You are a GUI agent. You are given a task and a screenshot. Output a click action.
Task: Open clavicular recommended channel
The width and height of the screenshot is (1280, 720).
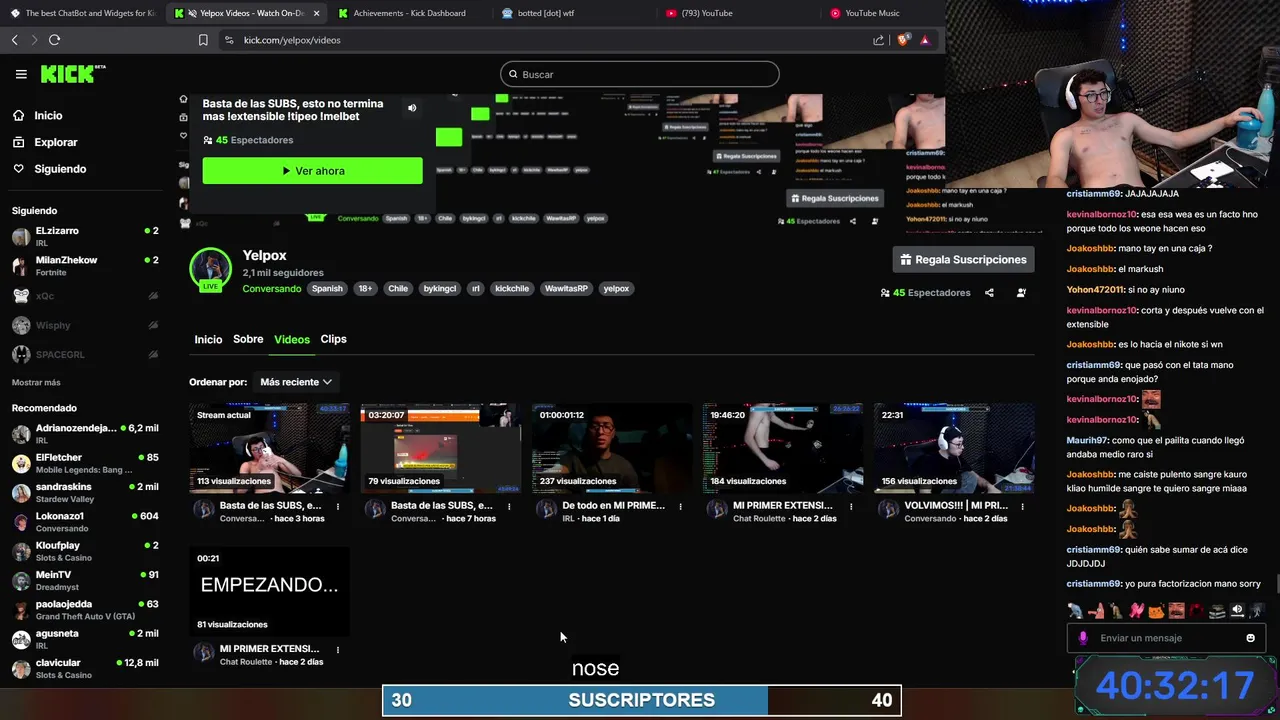[x=85, y=668]
